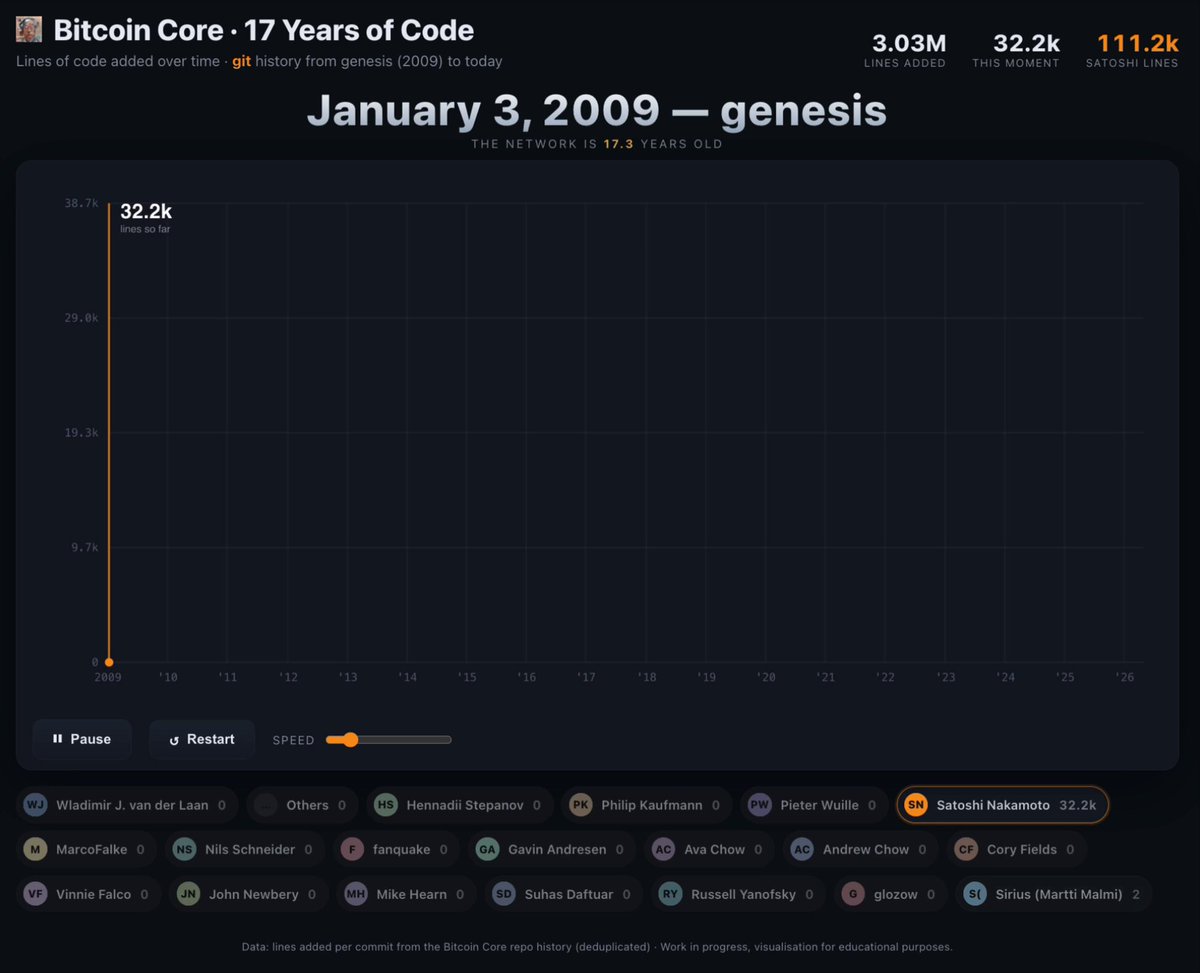
Task: Click the 17.3 years old value
Action: point(618,144)
